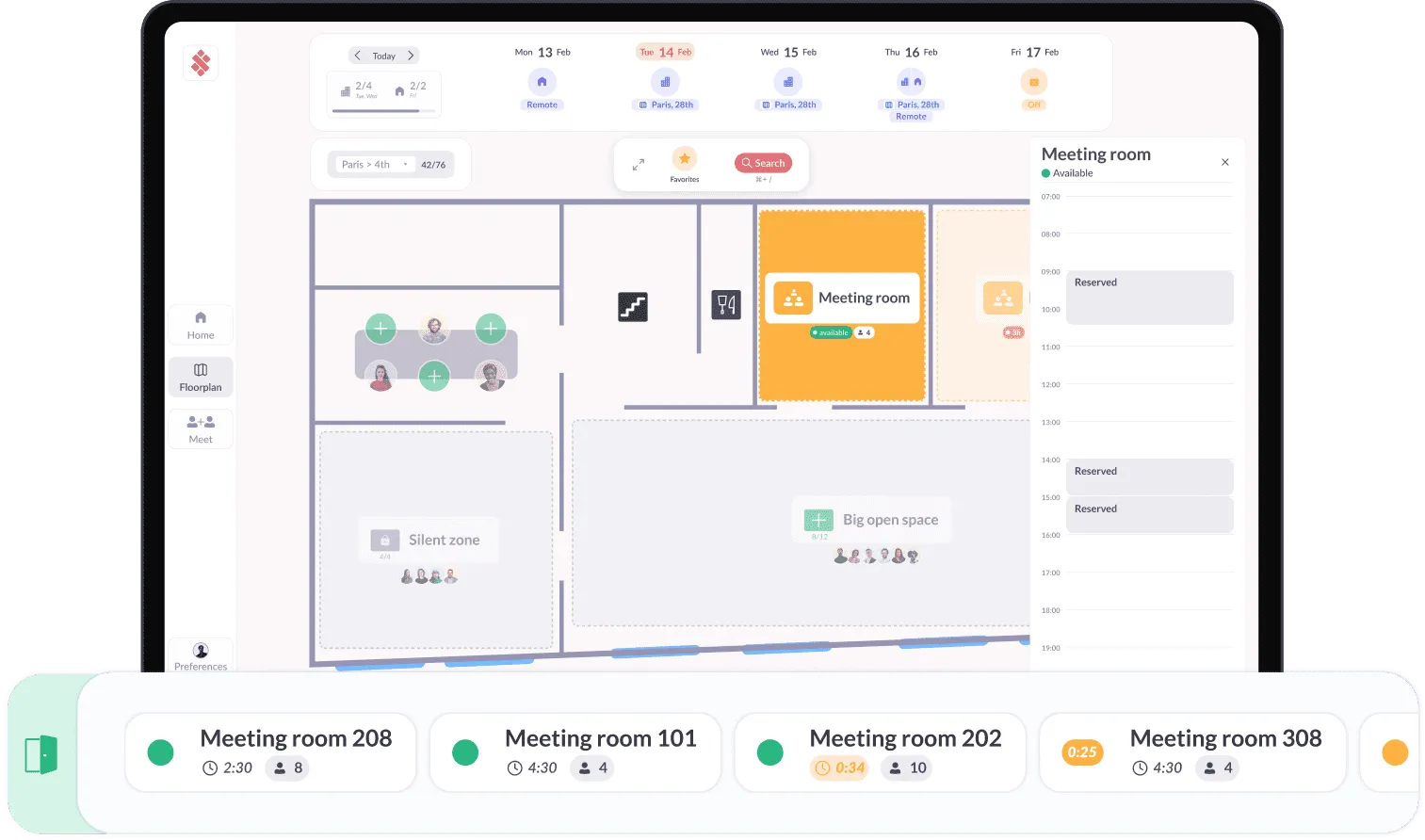
Task: Jump to Today in the week navigator
Action: pos(383,57)
